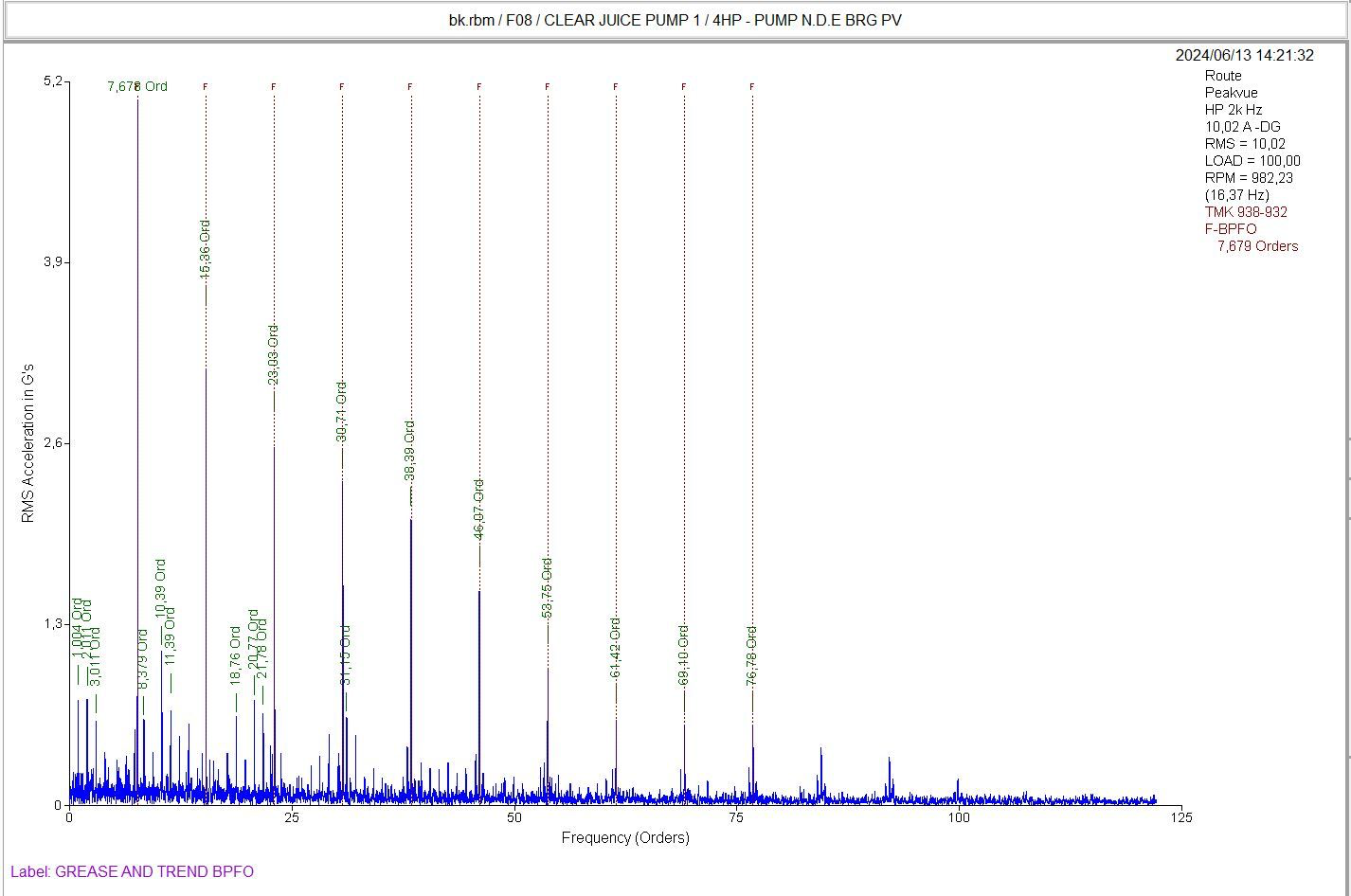
Task: Click the 'Peakvue' info line
Action: [1232, 93]
